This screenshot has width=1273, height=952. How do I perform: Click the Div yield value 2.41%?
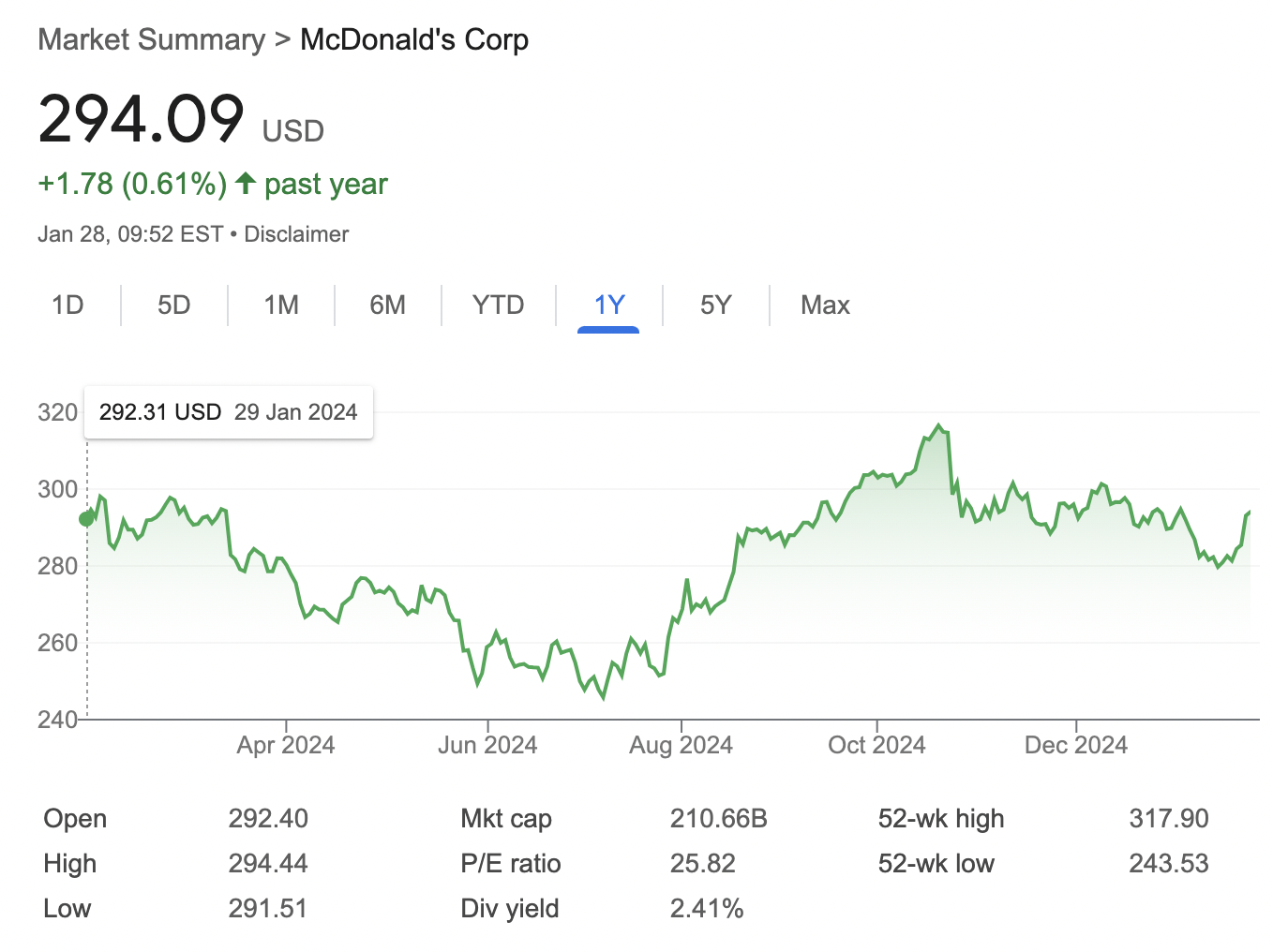pos(706,909)
